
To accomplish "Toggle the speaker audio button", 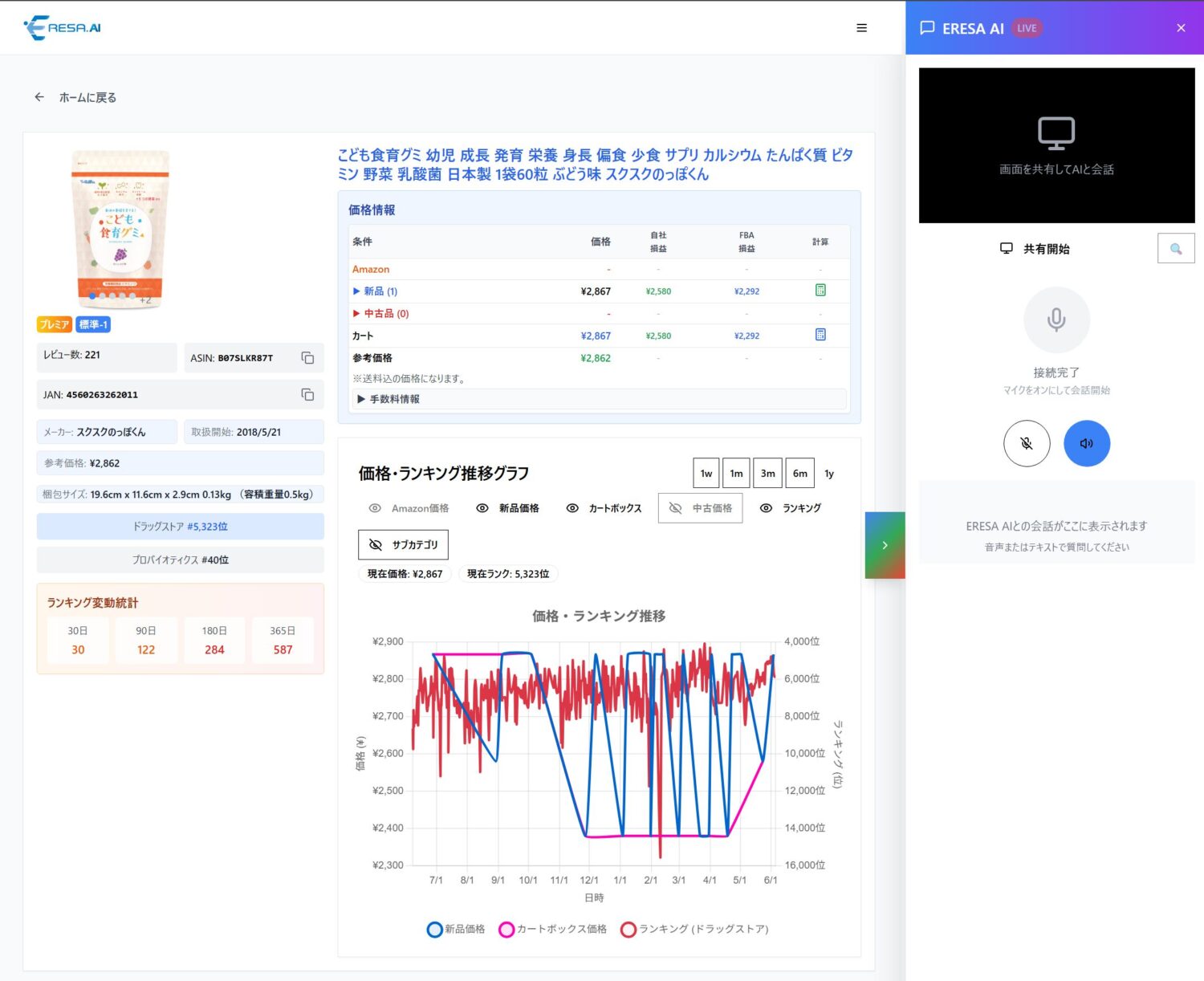I will 1087,443.
